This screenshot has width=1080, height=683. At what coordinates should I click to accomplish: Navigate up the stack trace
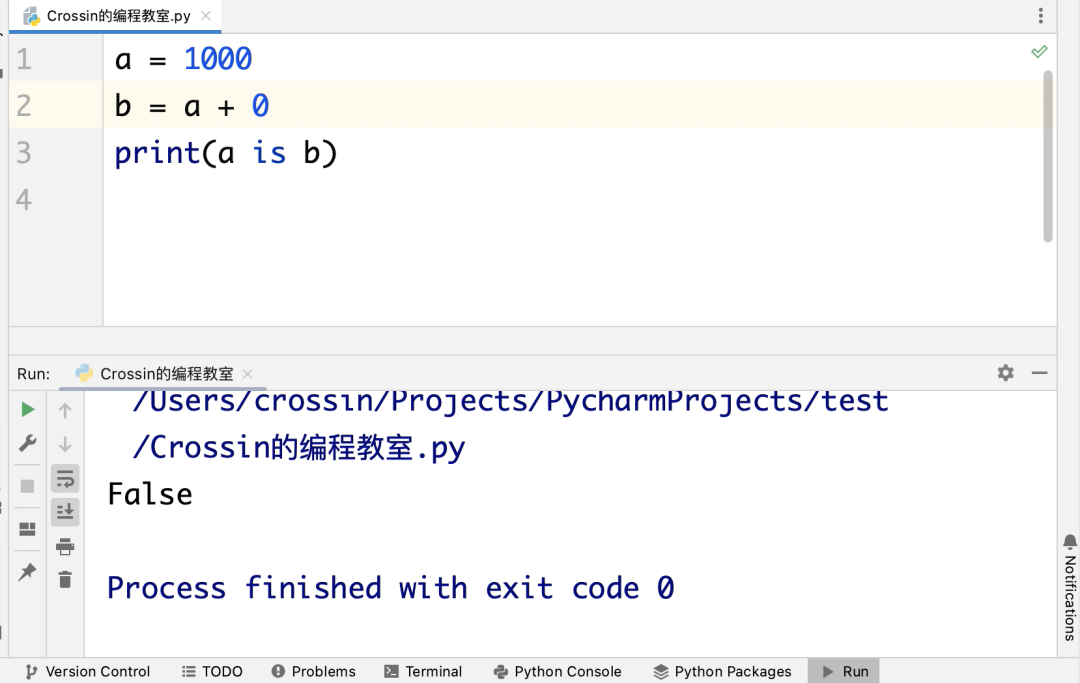pos(65,411)
